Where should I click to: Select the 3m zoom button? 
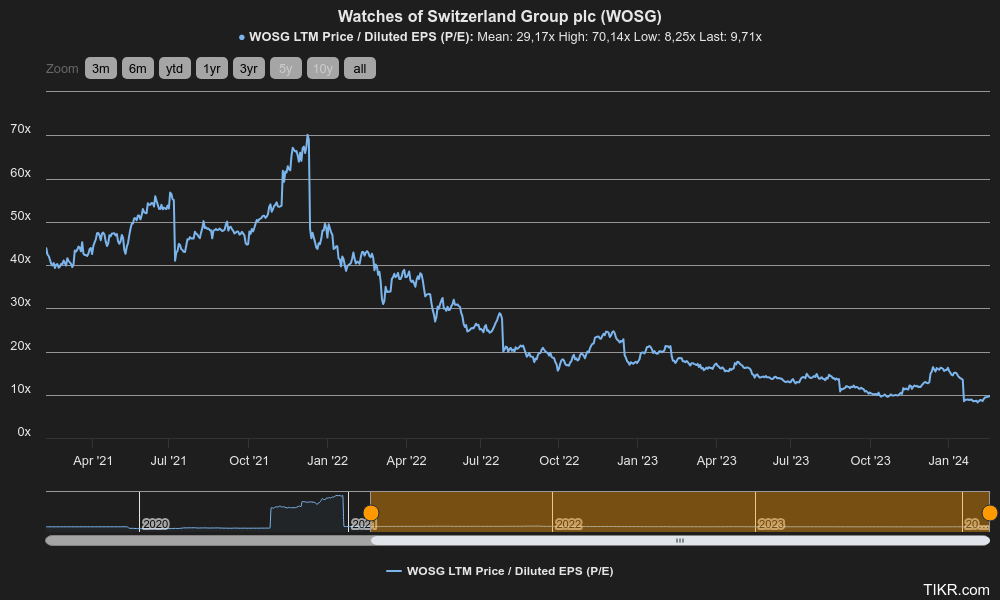point(101,68)
